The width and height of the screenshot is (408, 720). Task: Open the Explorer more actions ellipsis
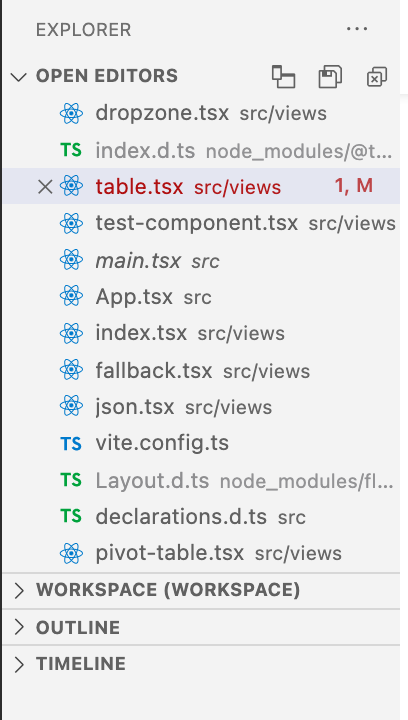click(357, 29)
